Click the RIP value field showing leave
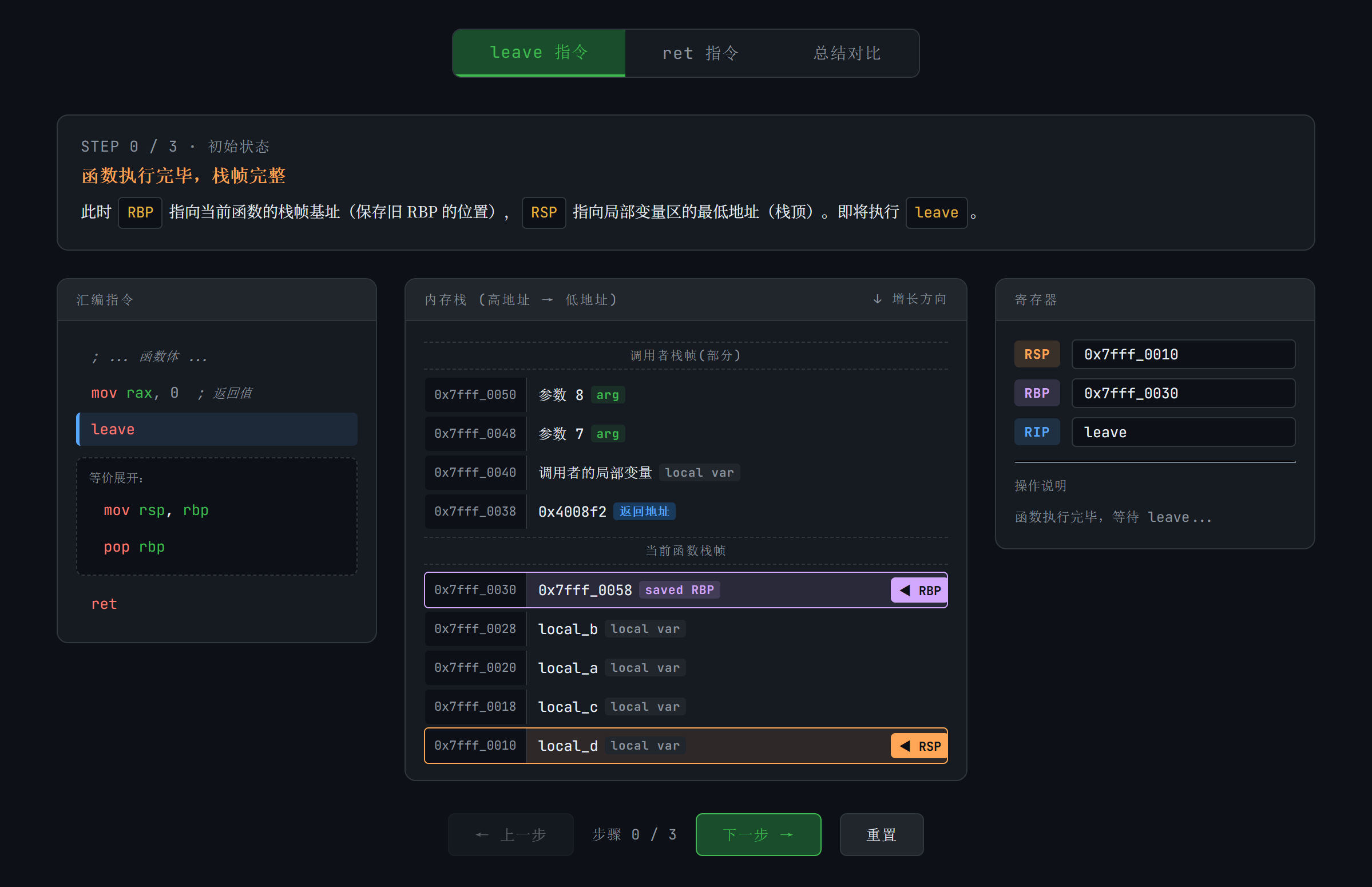The height and width of the screenshot is (887, 1372). (x=1183, y=432)
